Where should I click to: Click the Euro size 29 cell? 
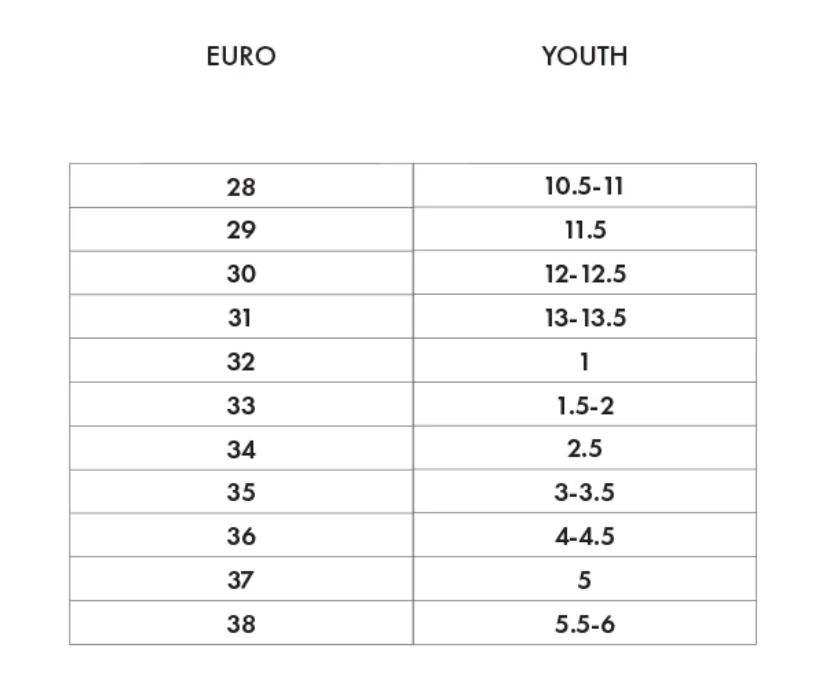(241, 230)
